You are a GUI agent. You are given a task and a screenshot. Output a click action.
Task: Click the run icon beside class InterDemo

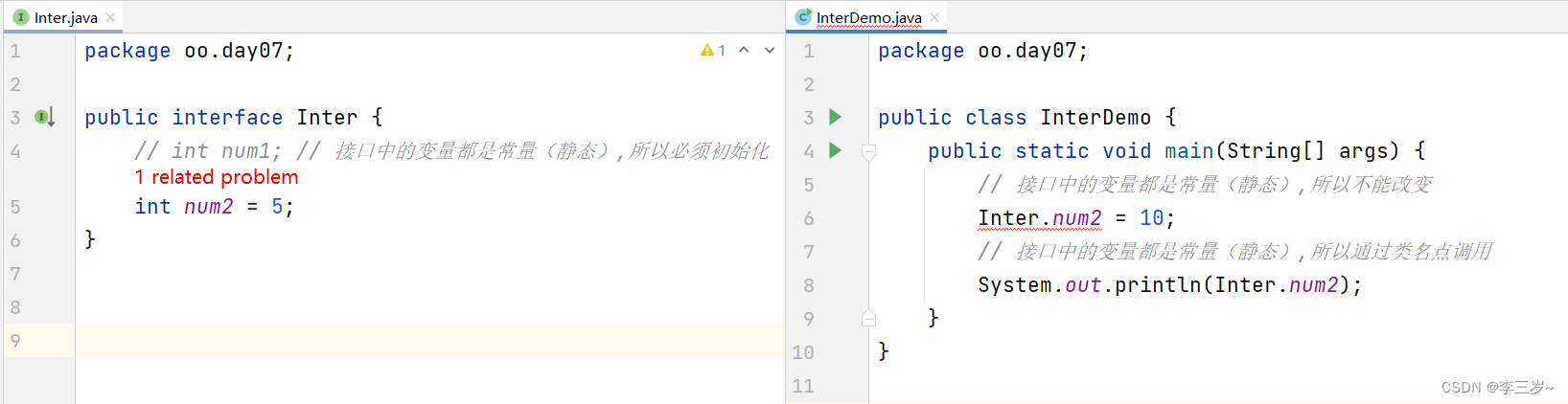coord(835,117)
